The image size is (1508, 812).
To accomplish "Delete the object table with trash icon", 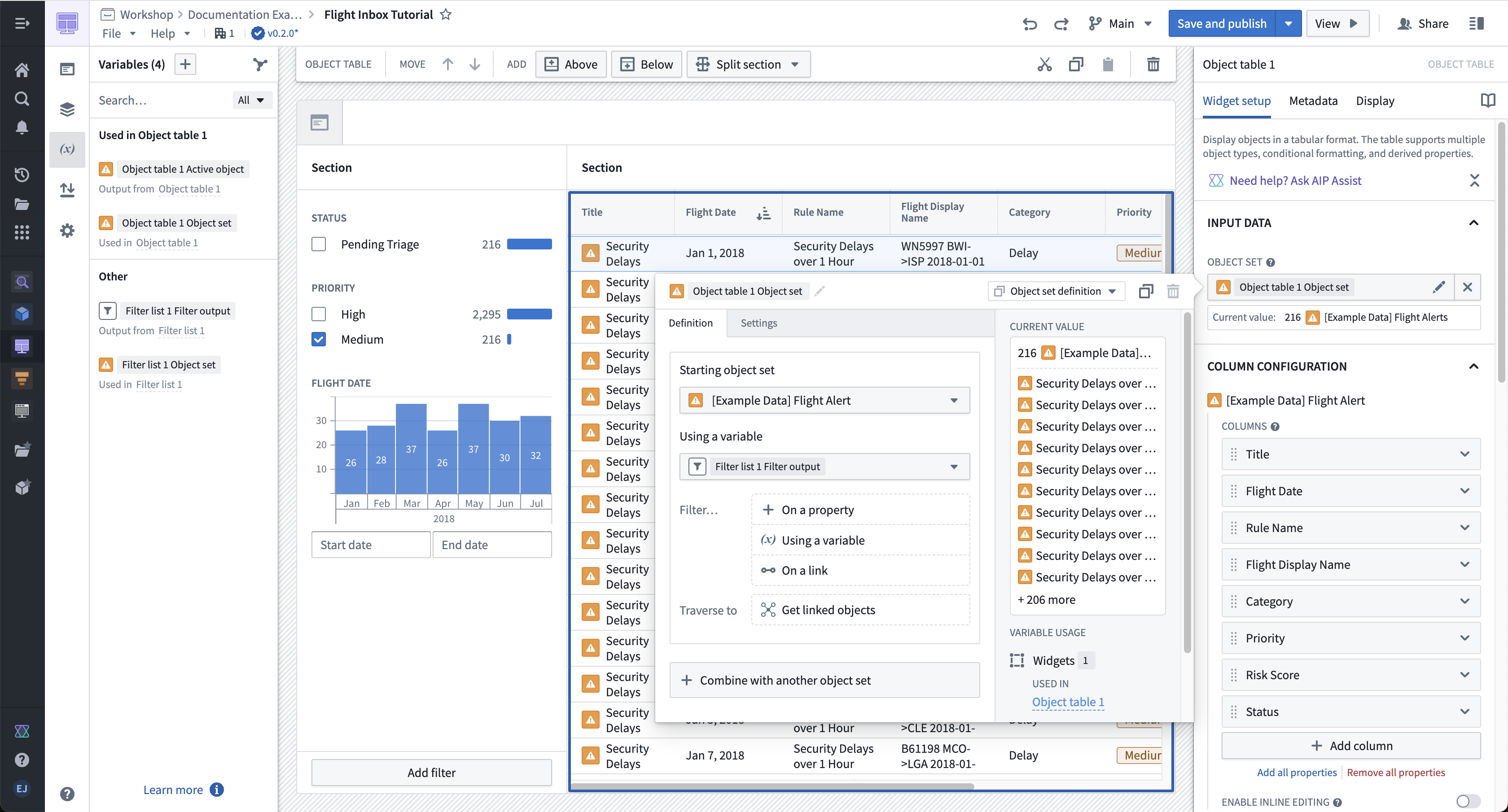I will click(x=1153, y=64).
